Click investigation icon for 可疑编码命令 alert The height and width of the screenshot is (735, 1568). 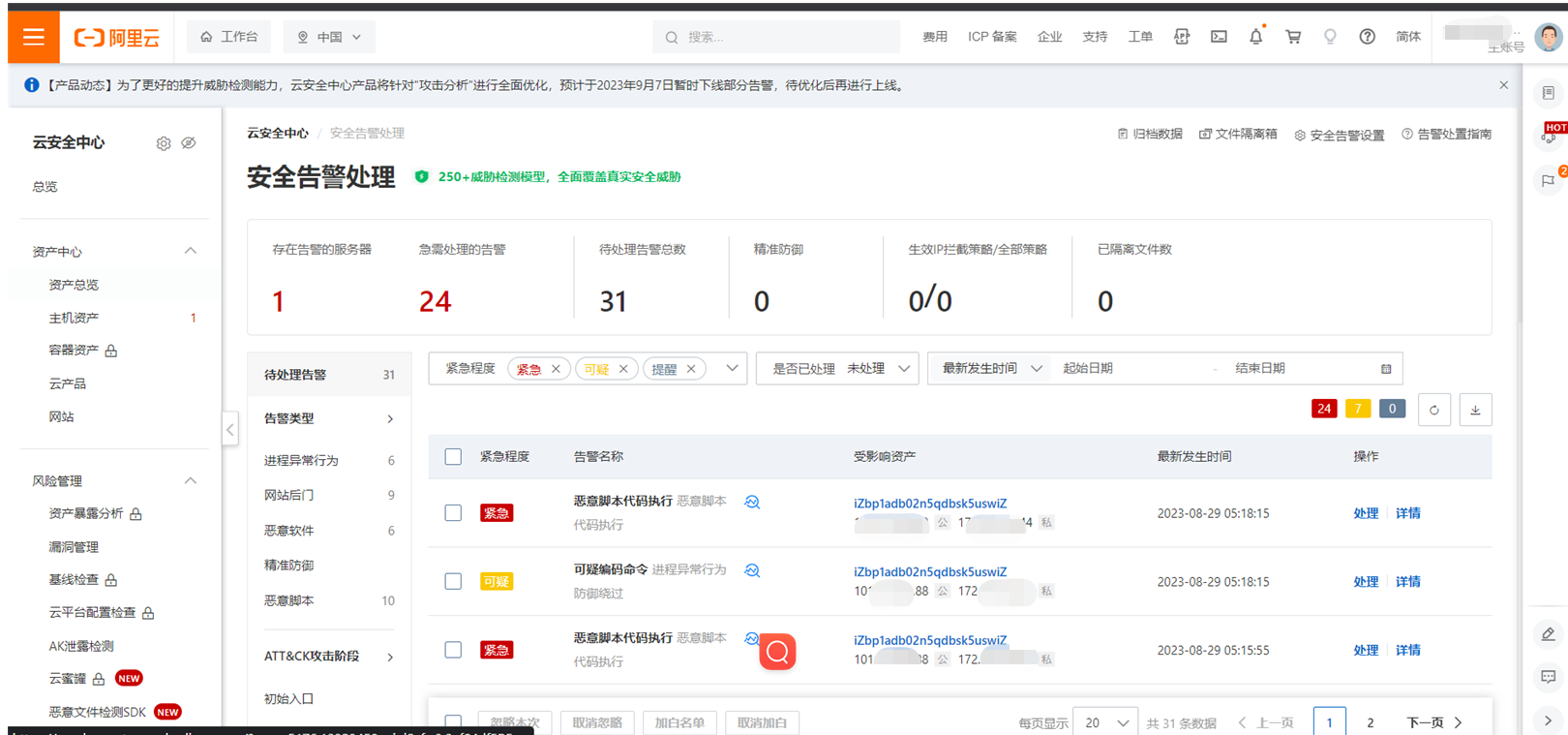[x=752, y=570]
